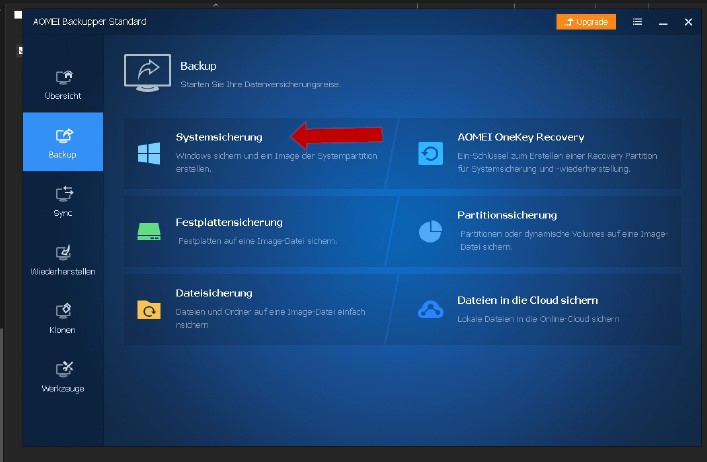
Task: Click the 'AOMEI Backupper Standard' window title
Action: [90, 22]
